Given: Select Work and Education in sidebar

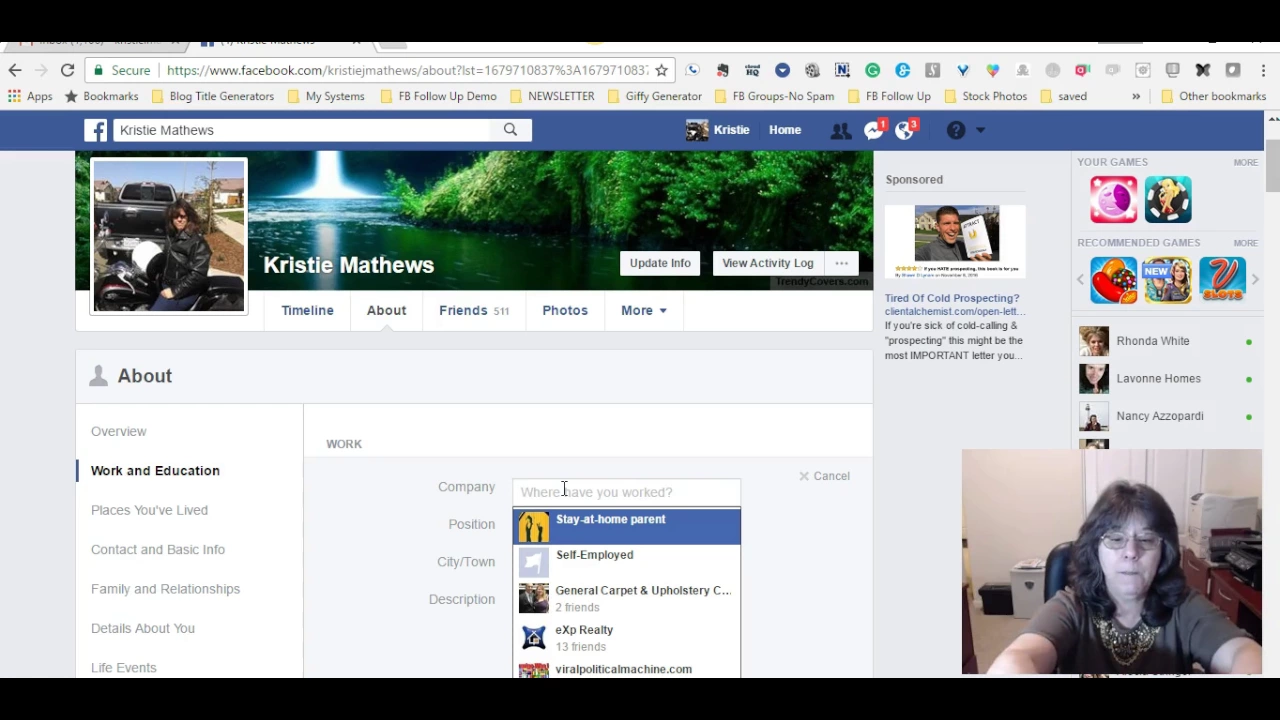Looking at the screenshot, I should tap(155, 470).
